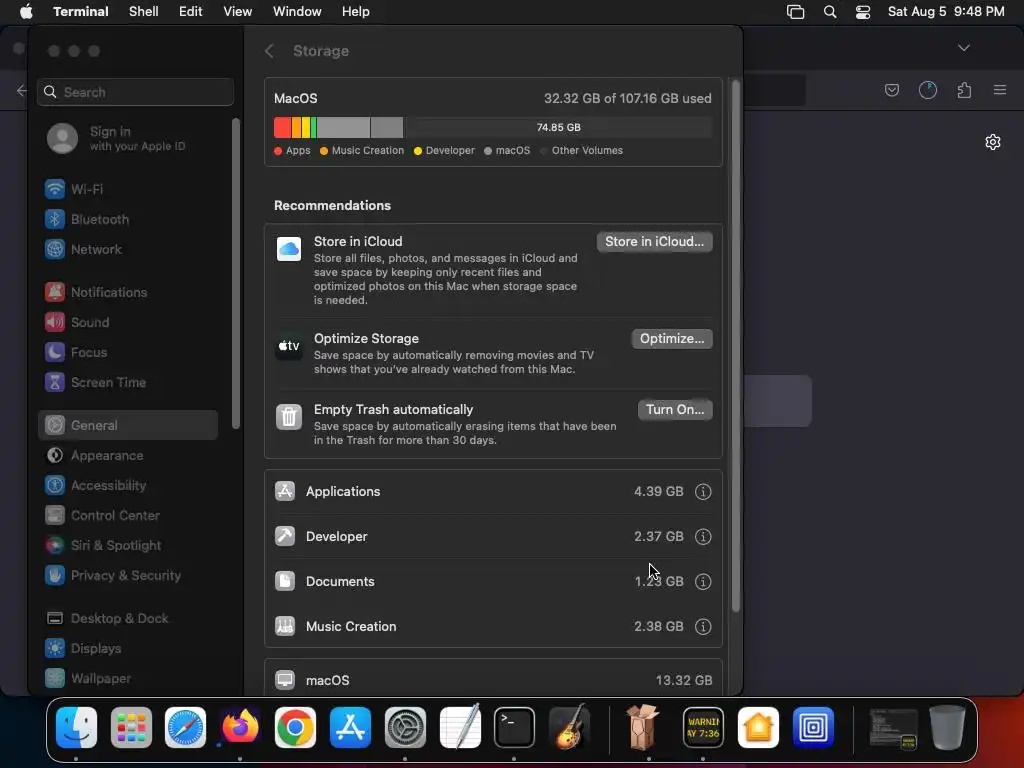This screenshot has height=768, width=1024.
Task: Open Appearance settings
Action: coord(93,456)
